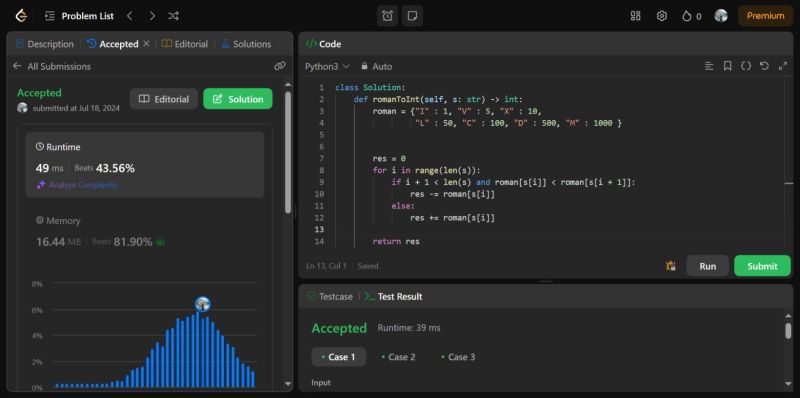
Task: Select the Accepted tab
Action: (112, 44)
